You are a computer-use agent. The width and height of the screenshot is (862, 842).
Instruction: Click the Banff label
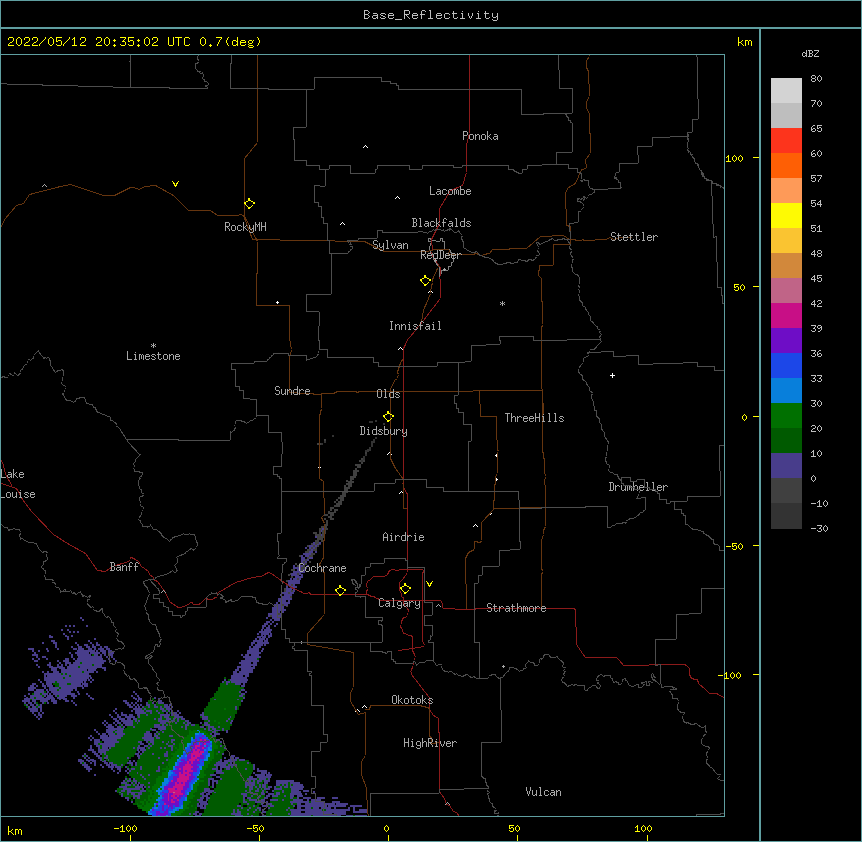(x=124, y=567)
